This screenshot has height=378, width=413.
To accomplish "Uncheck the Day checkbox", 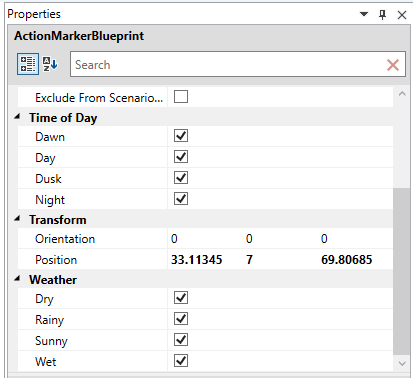I will tap(181, 157).
